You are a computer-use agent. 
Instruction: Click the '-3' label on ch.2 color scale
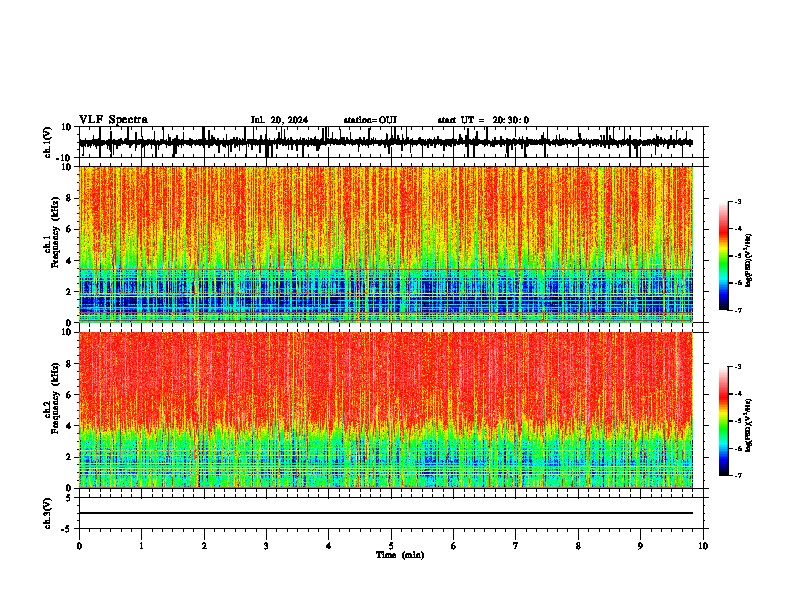pos(738,367)
